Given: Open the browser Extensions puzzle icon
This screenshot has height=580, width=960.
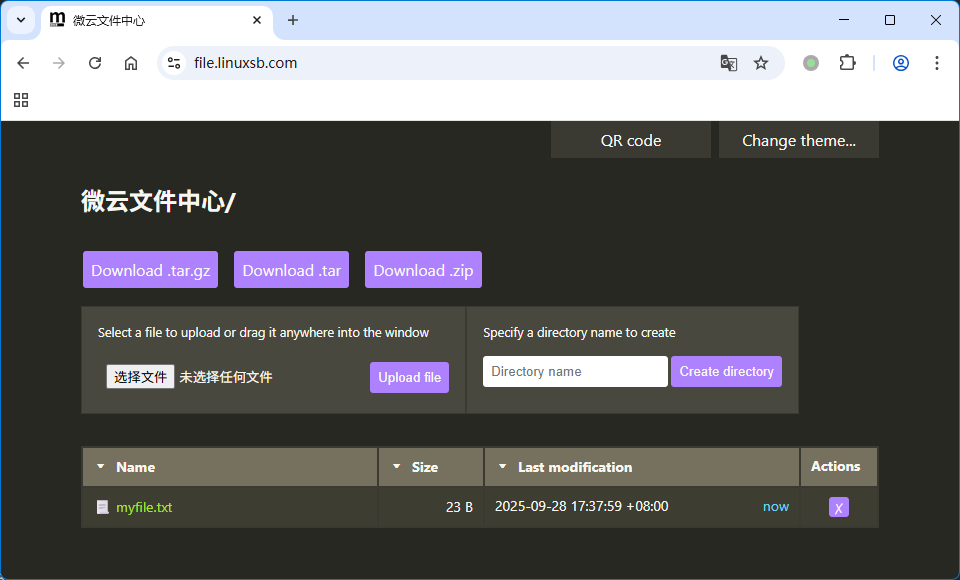Looking at the screenshot, I should [x=847, y=63].
